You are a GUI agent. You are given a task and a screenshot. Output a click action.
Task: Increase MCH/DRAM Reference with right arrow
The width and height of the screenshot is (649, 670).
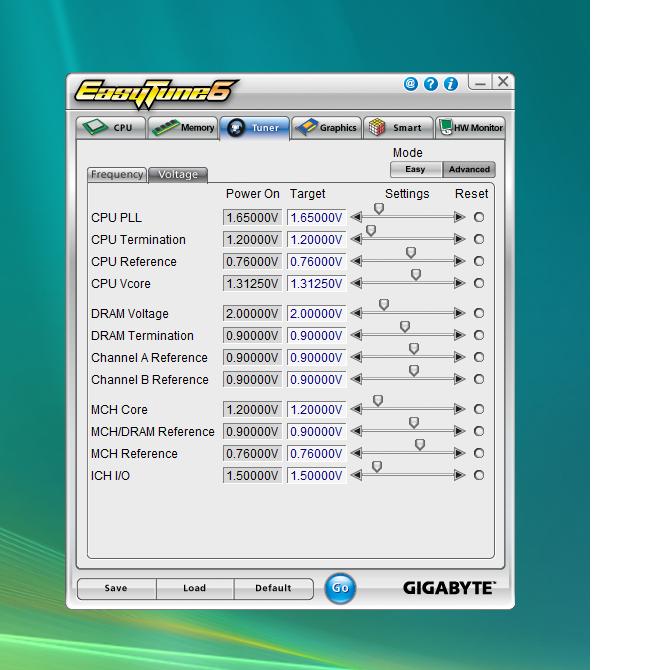click(x=460, y=431)
